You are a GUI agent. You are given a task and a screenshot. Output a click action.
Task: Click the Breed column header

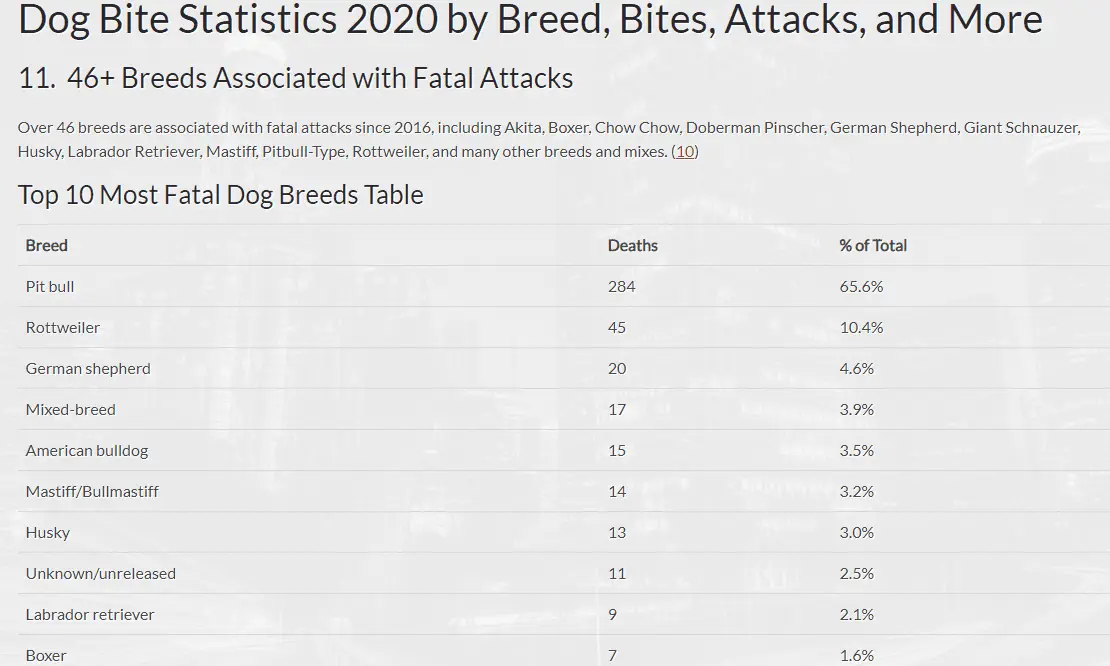(x=47, y=245)
